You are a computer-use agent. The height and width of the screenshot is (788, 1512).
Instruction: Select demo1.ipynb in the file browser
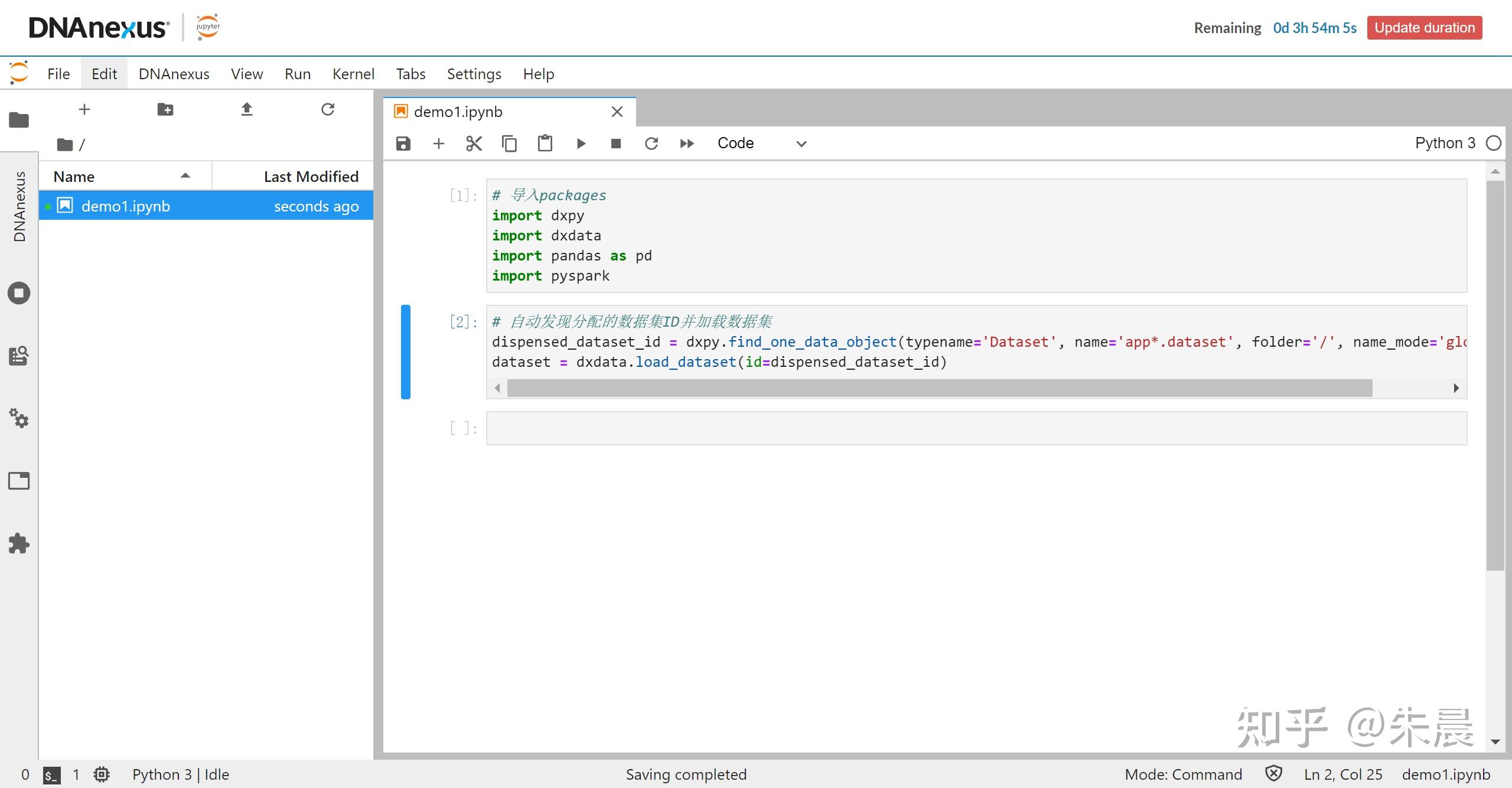[206, 206]
